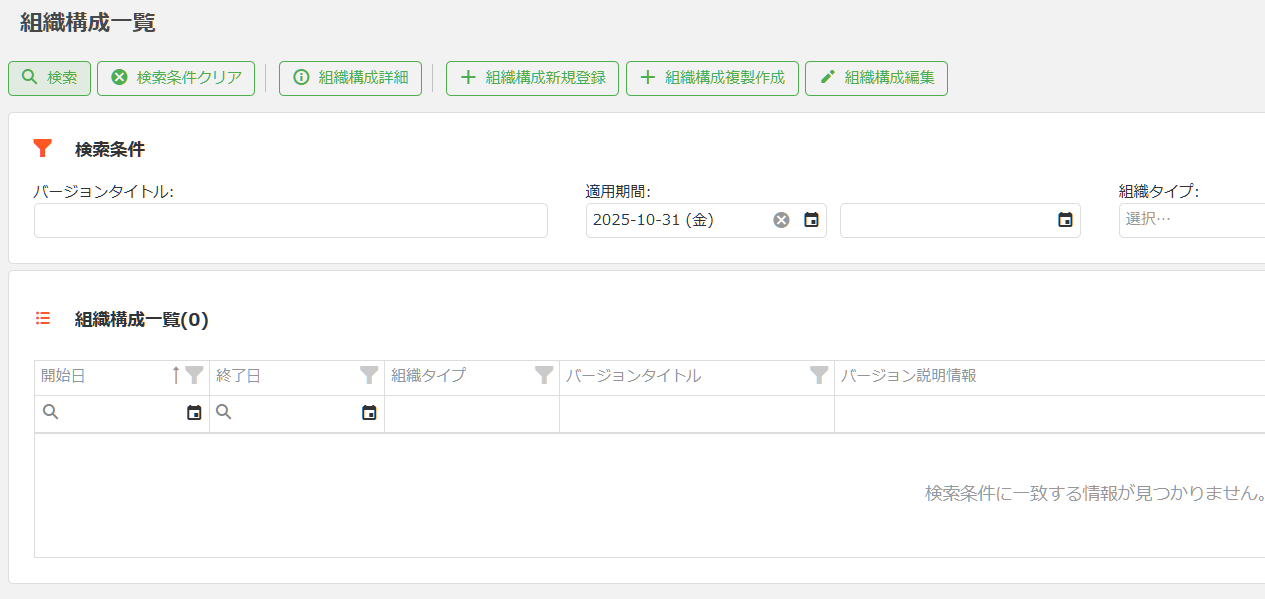This screenshot has height=599, width=1265.
Task: Open filter icon on 開始日 column
Action: click(x=194, y=376)
